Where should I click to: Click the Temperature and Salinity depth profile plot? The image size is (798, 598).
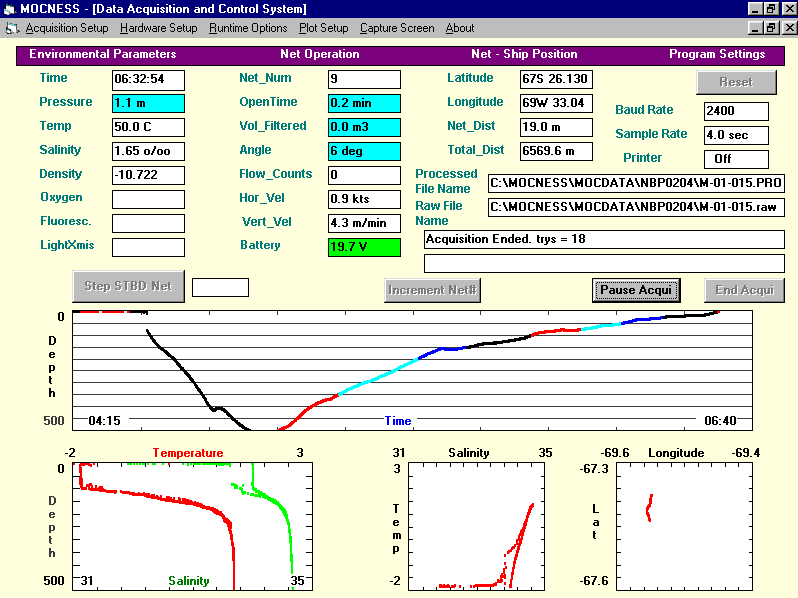192,526
